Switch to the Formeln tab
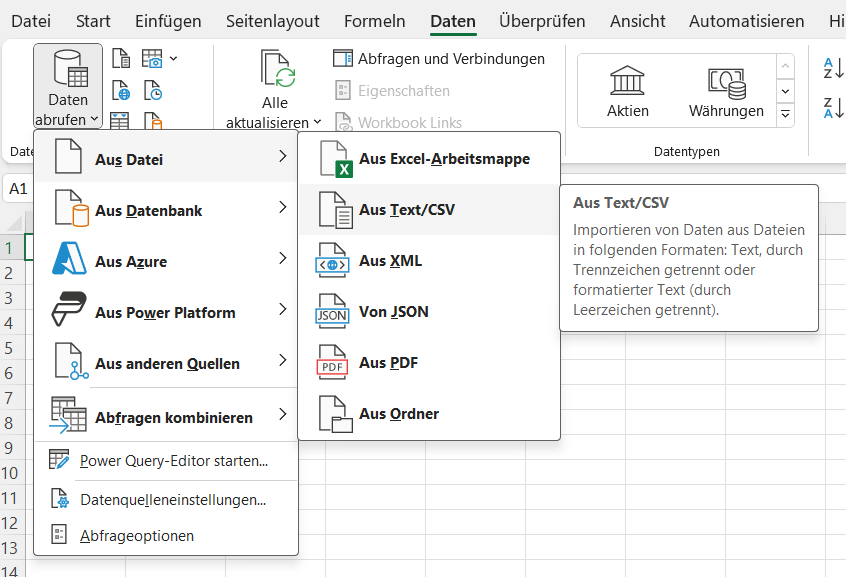Screen dimensions: 846x577 [374, 21]
